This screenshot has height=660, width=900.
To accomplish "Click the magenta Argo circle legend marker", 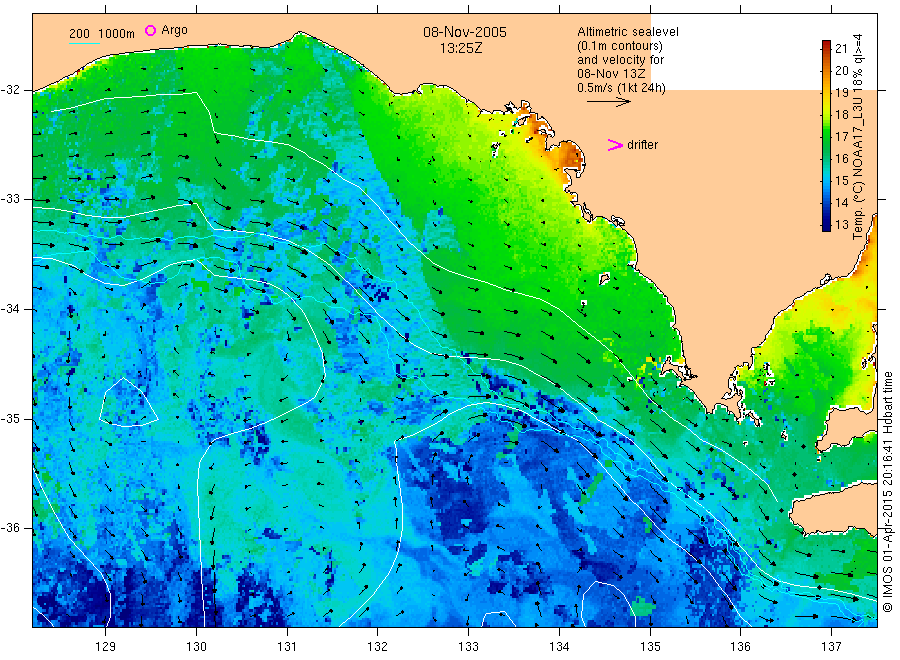I will click(x=150, y=30).
